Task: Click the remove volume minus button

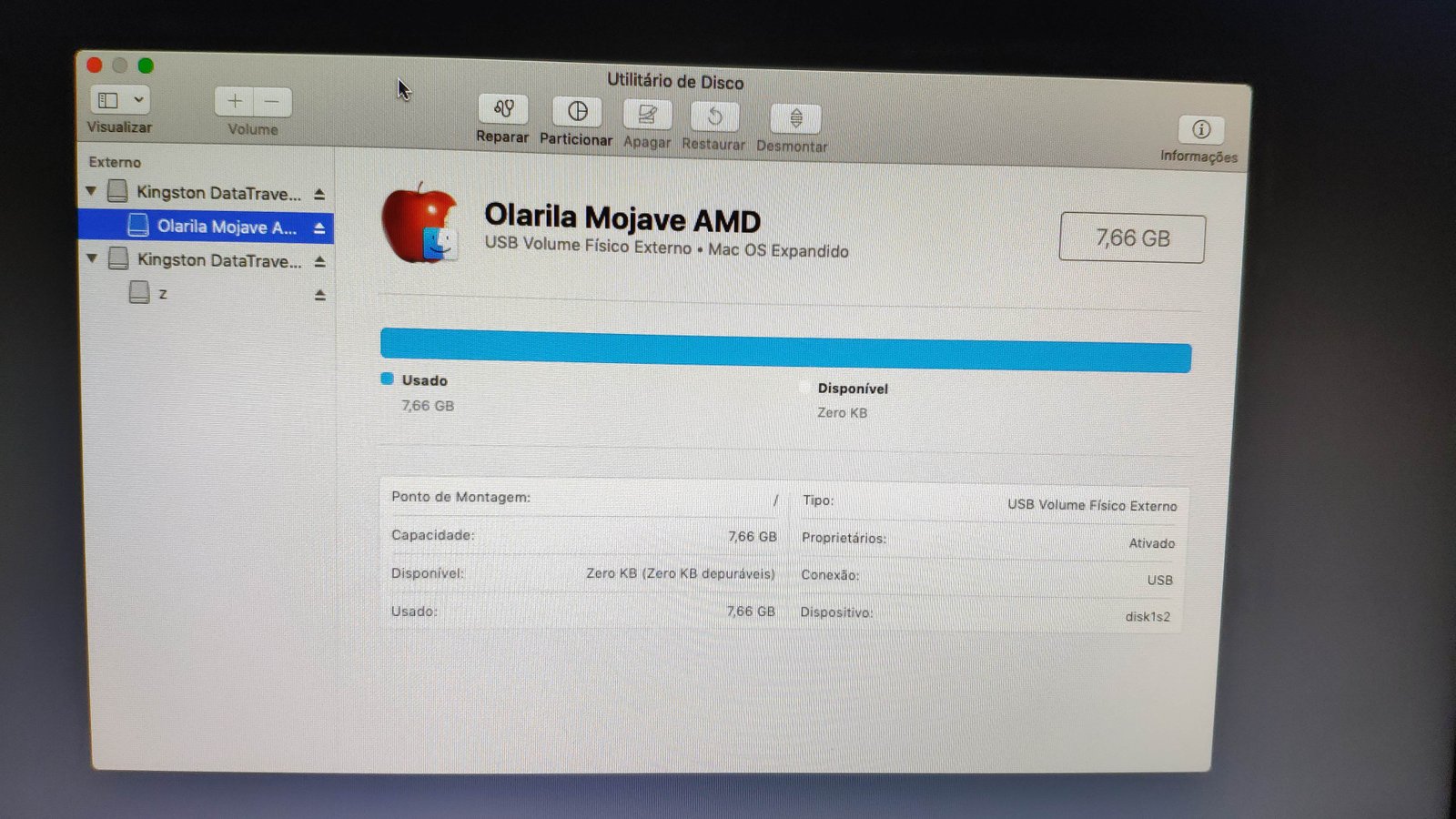Action: click(x=272, y=102)
